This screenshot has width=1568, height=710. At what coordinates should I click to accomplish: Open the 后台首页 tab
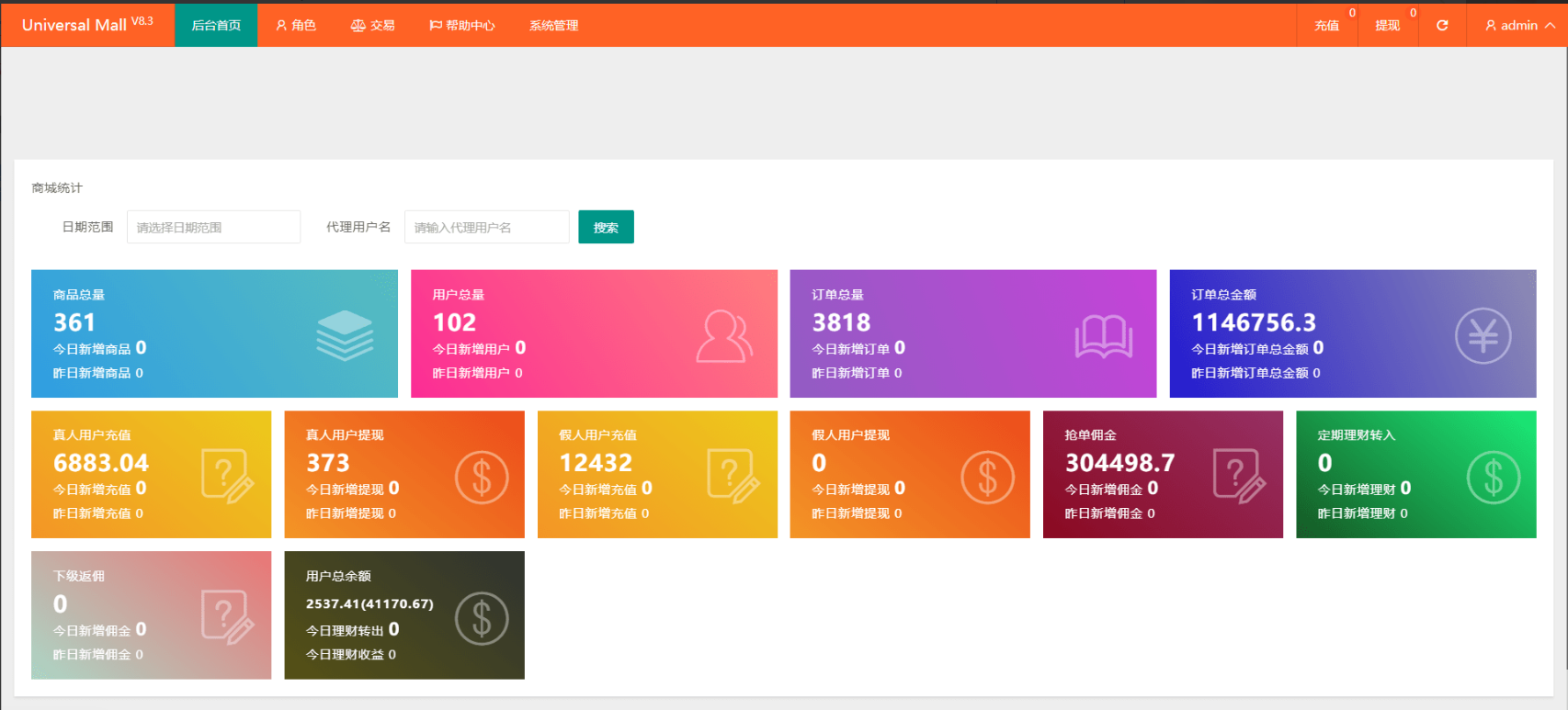[x=216, y=25]
